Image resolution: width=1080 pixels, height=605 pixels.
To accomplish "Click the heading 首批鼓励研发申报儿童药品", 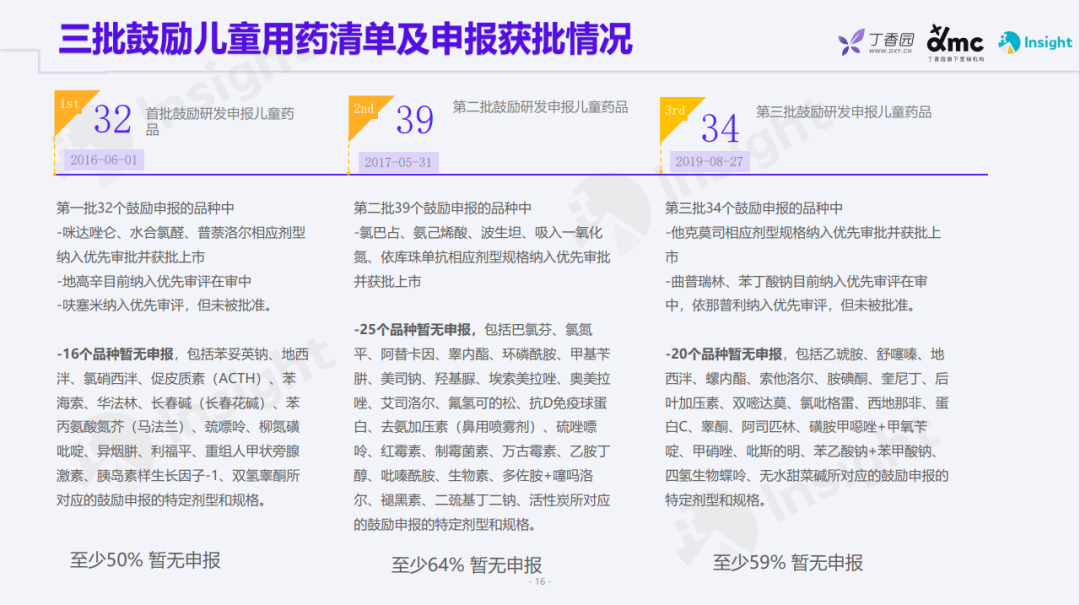I will coord(220,121).
